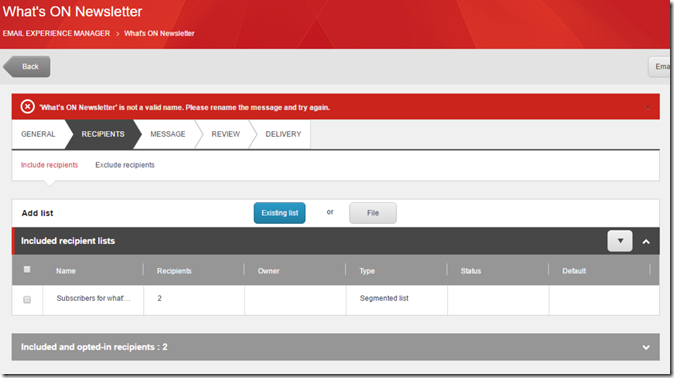Toggle the select-all checkbox in header
The height and width of the screenshot is (378, 674).
point(27,270)
